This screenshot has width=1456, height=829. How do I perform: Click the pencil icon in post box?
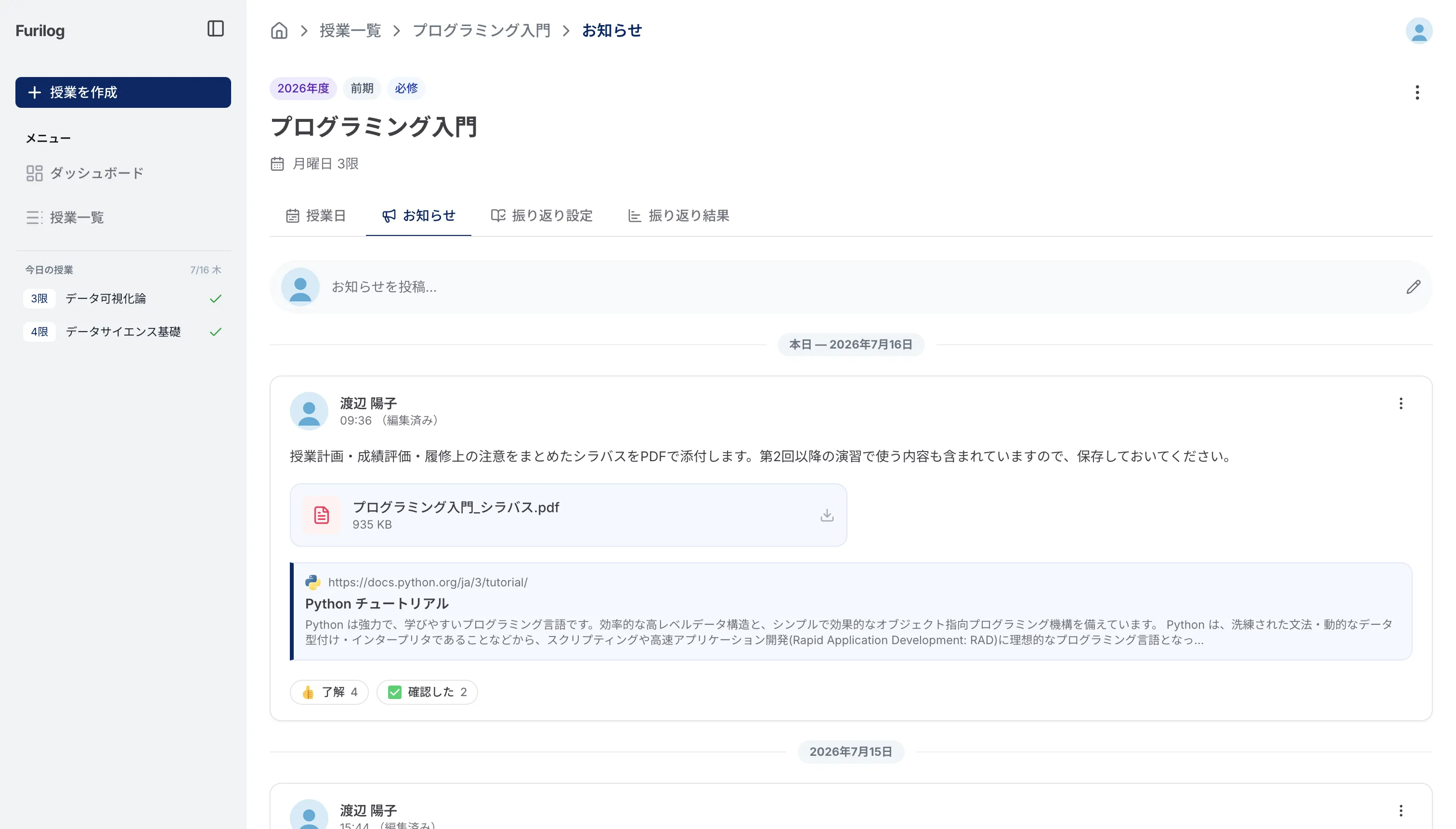coord(1413,287)
